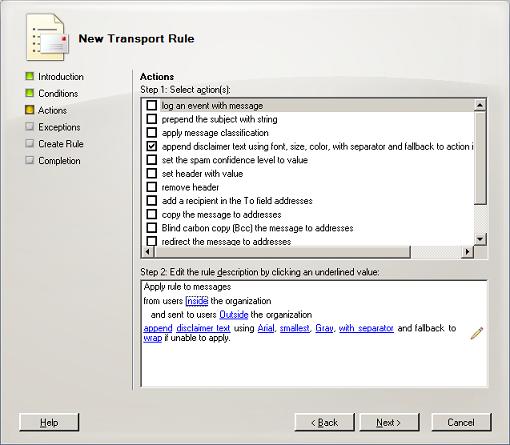The height and width of the screenshot is (445, 510).
Task: Check 'set the spam confidence level to value'
Action: 152,160
